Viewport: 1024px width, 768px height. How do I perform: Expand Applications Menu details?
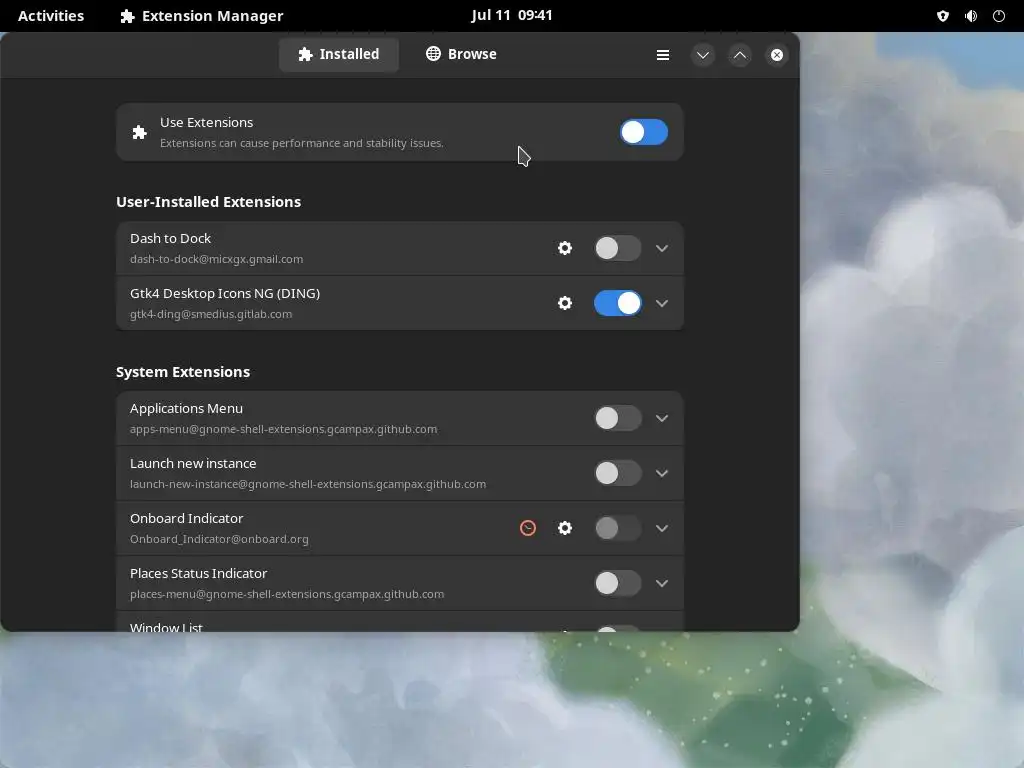point(662,418)
